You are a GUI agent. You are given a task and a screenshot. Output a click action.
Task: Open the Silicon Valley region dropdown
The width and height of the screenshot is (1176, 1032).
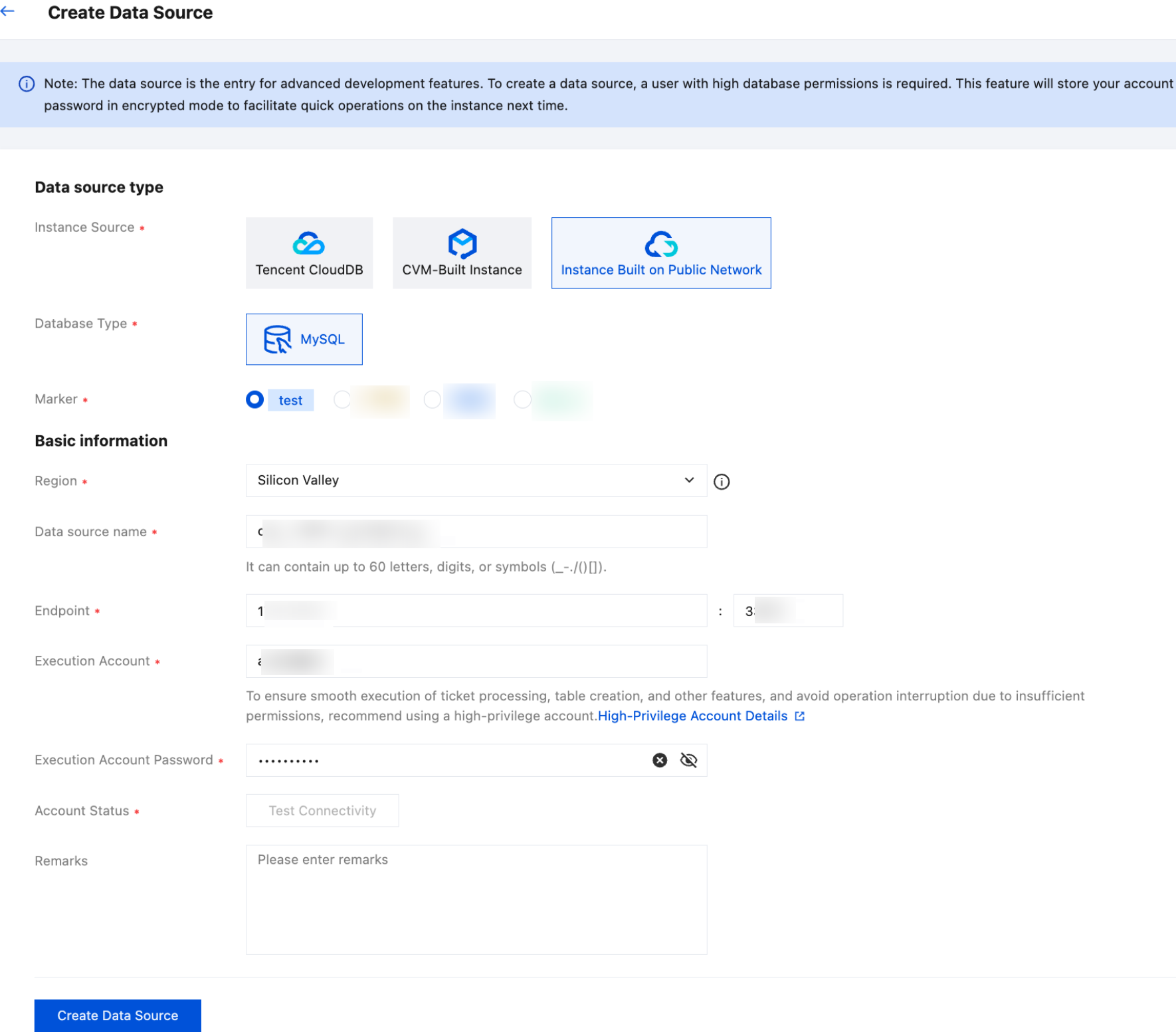point(476,480)
